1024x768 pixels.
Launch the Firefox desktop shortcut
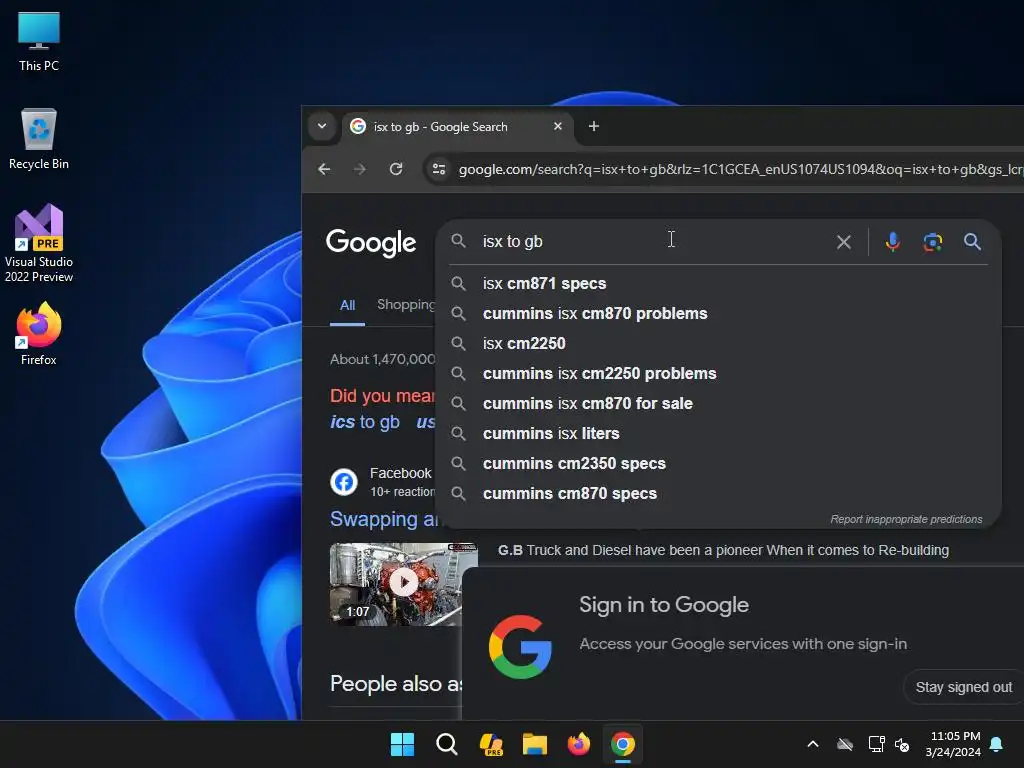coord(39,334)
